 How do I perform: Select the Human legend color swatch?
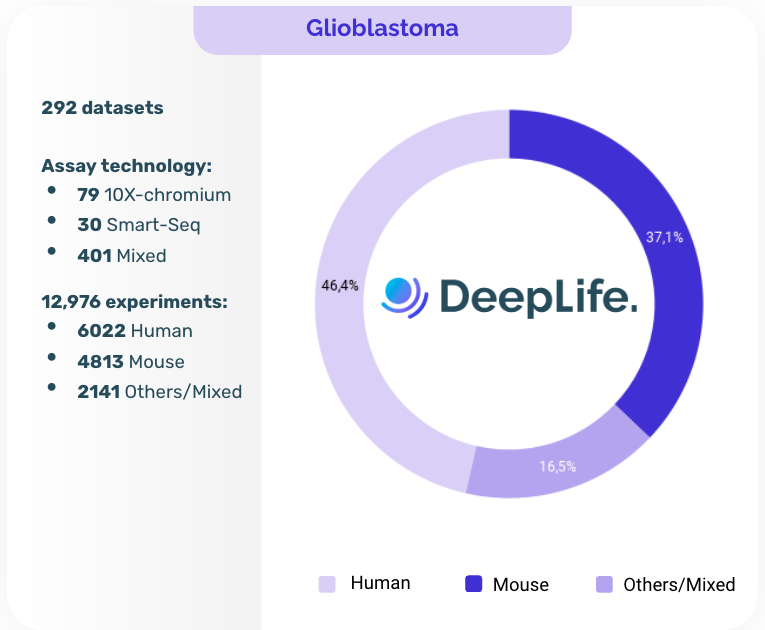[x=327, y=584]
